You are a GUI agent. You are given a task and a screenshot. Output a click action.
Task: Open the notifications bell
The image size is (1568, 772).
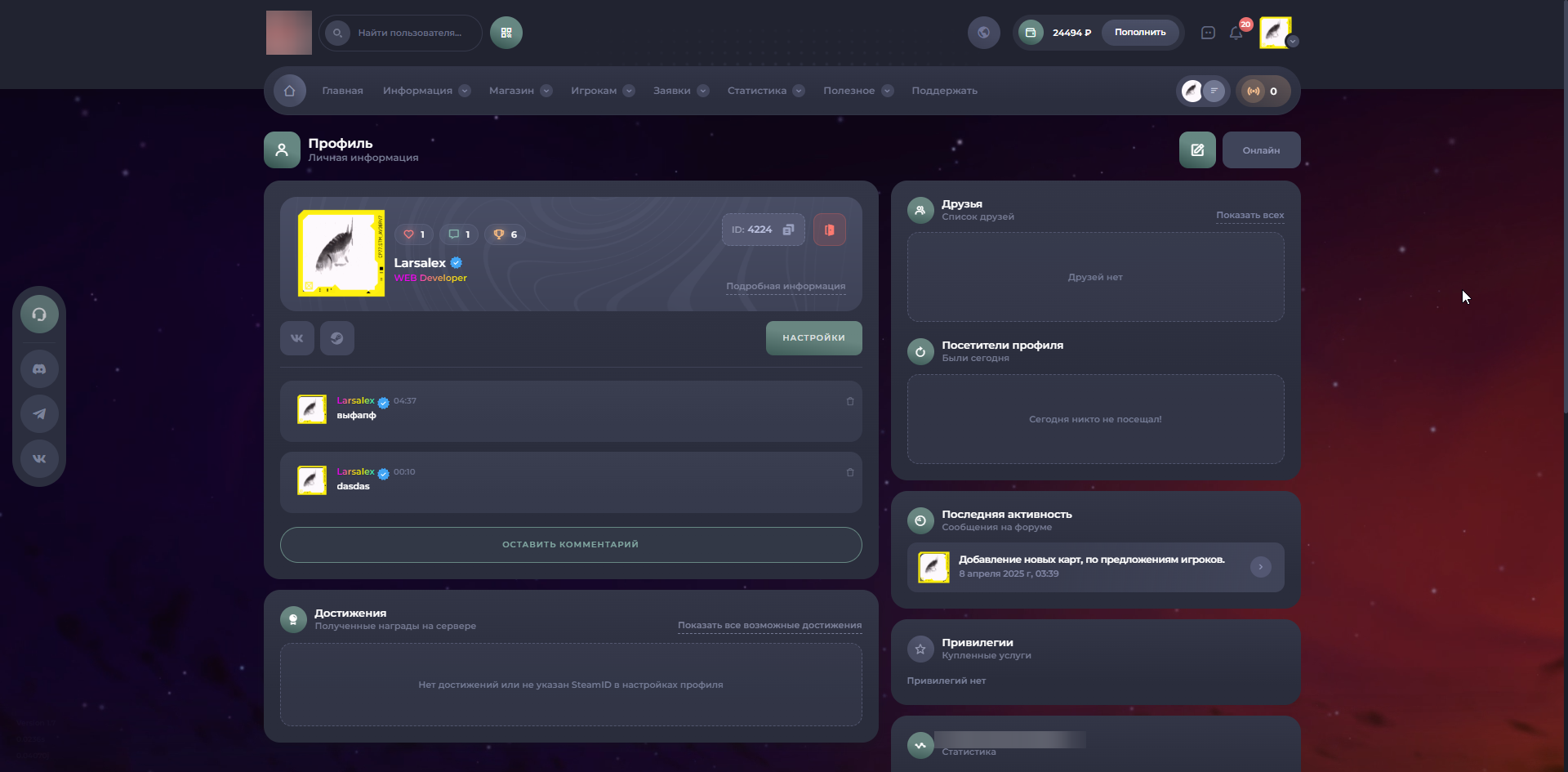tap(1236, 33)
